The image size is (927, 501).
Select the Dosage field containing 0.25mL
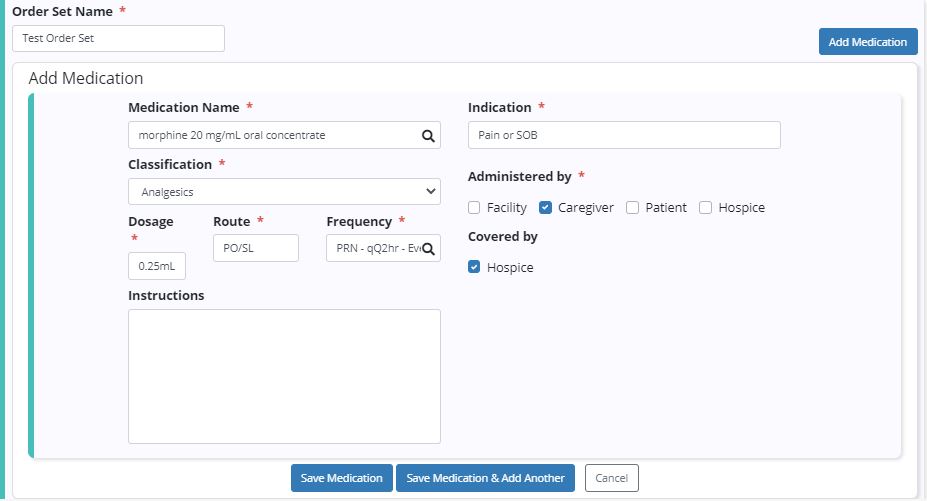click(157, 267)
